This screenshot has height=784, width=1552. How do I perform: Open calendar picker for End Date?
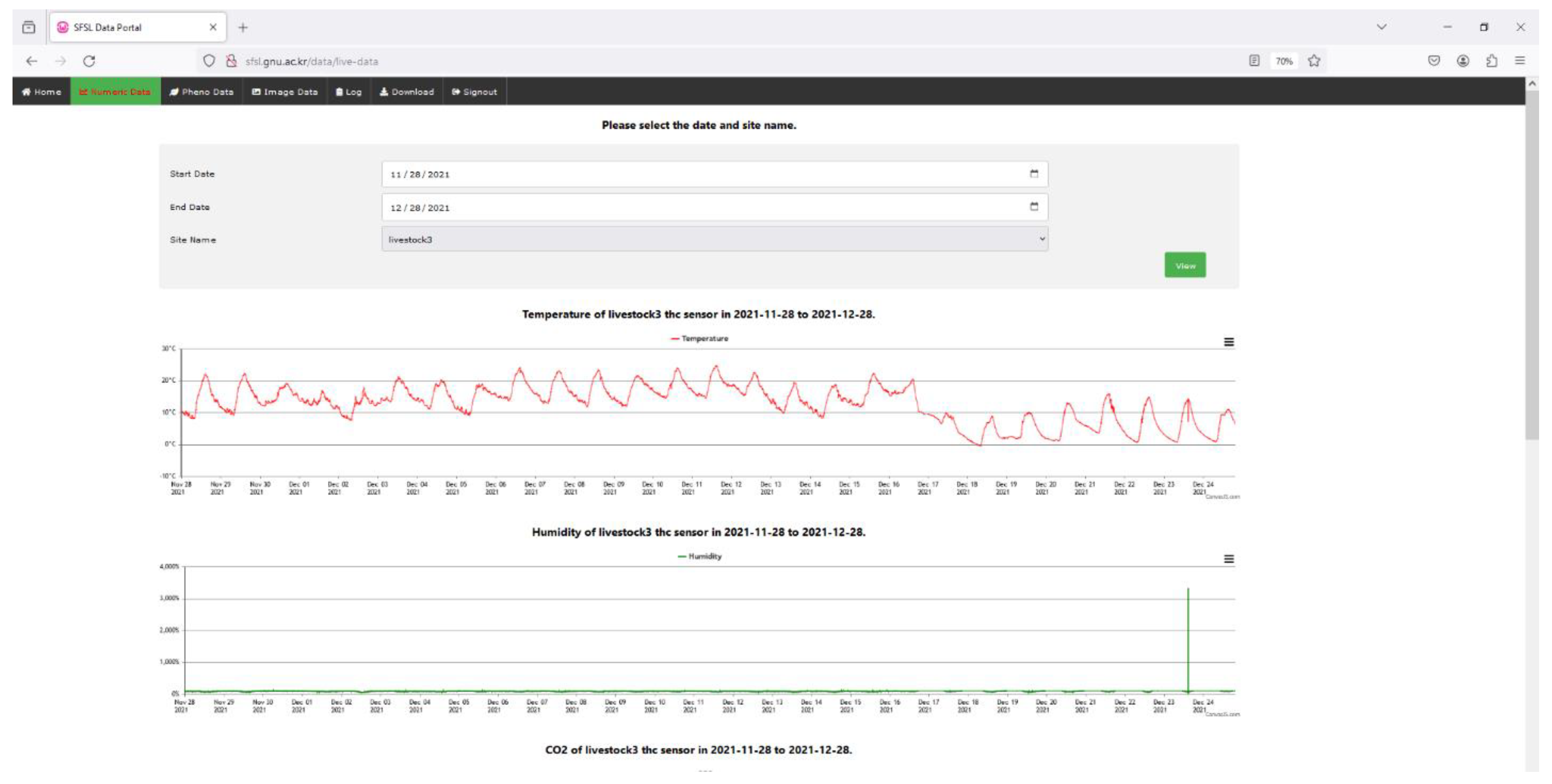pyautogui.click(x=1034, y=207)
